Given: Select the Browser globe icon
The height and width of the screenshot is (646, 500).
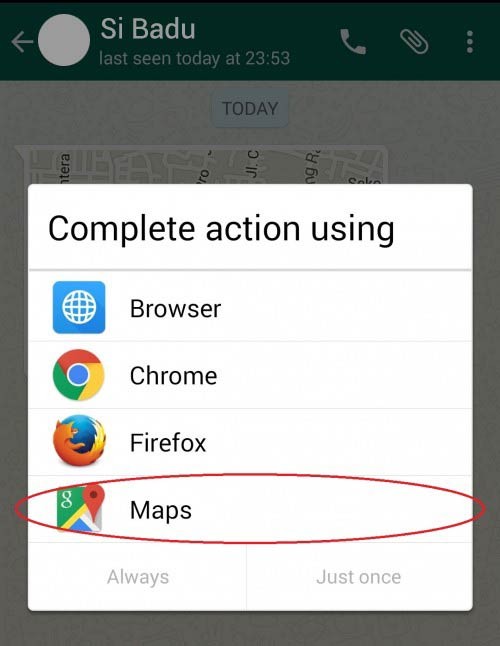Looking at the screenshot, I should pyautogui.click(x=79, y=307).
